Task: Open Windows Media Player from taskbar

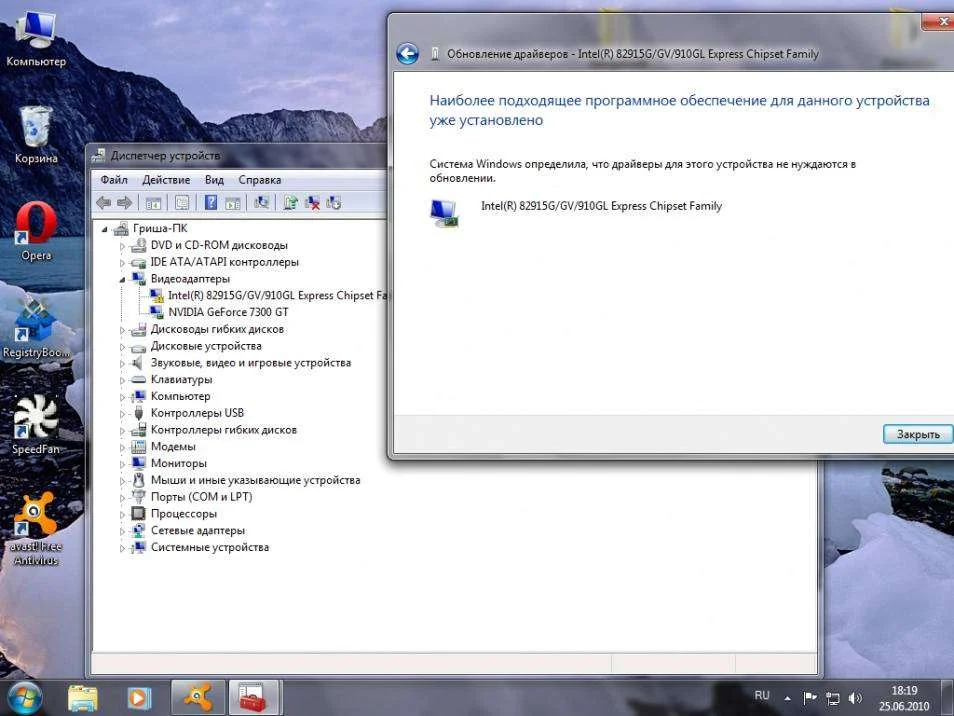Action: tap(139, 696)
